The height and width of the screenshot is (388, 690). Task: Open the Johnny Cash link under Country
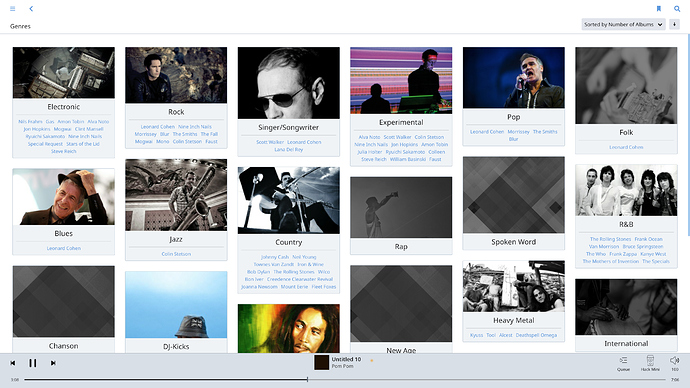(275, 257)
